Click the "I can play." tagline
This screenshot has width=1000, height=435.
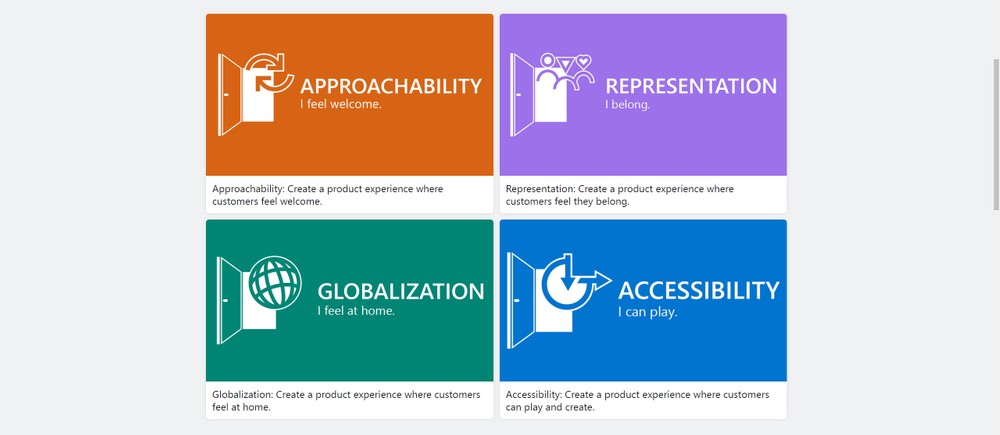click(x=647, y=312)
